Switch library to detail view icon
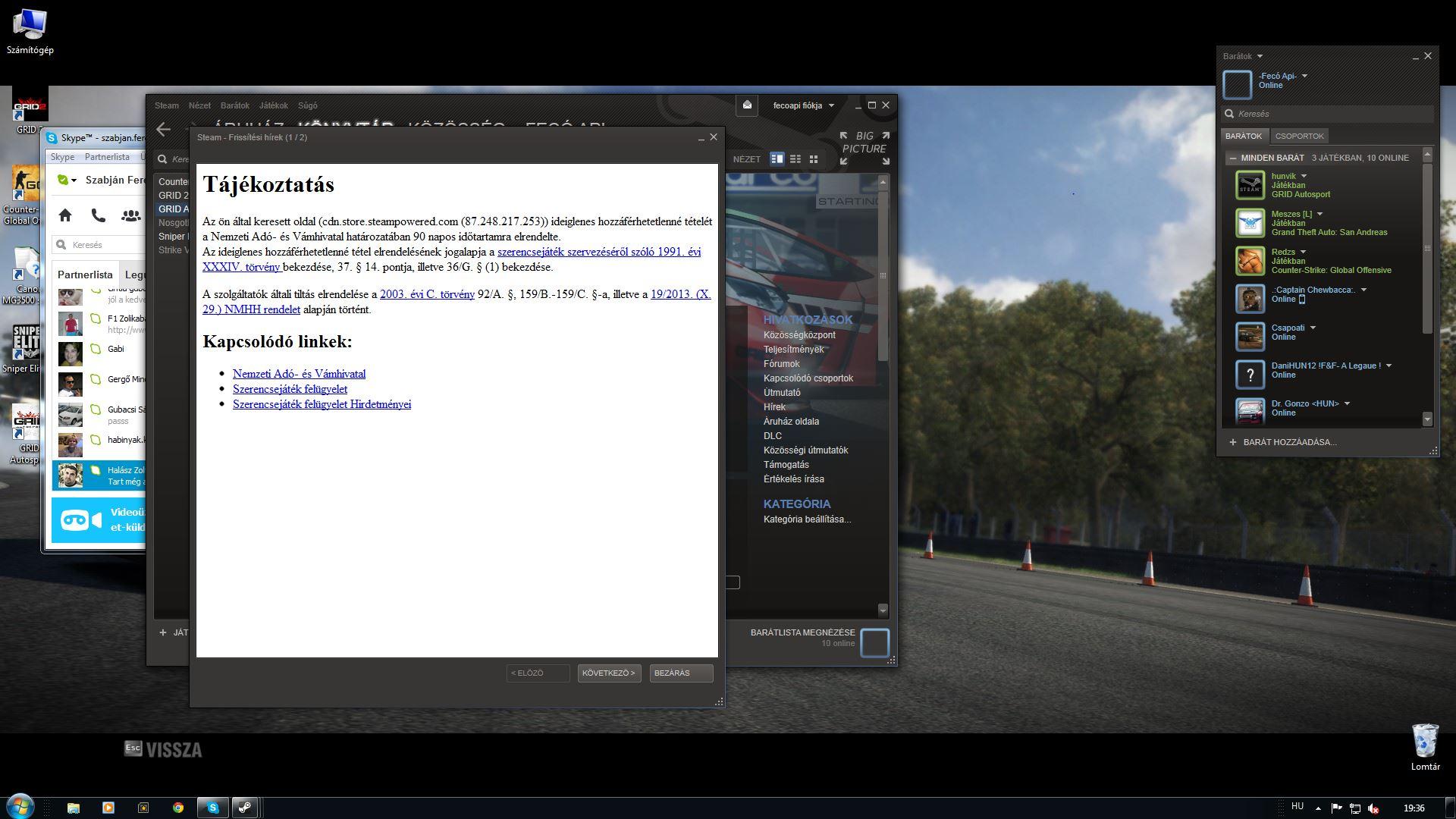1456x819 pixels. (777, 158)
